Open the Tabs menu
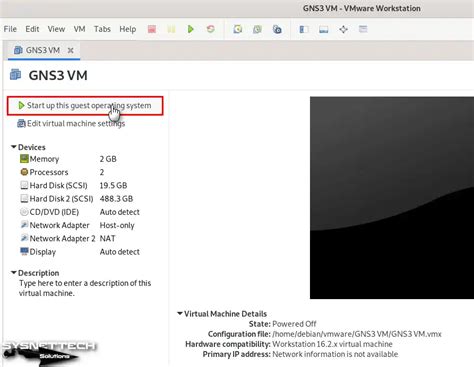The width and height of the screenshot is (474, 367). pos(102,29)
